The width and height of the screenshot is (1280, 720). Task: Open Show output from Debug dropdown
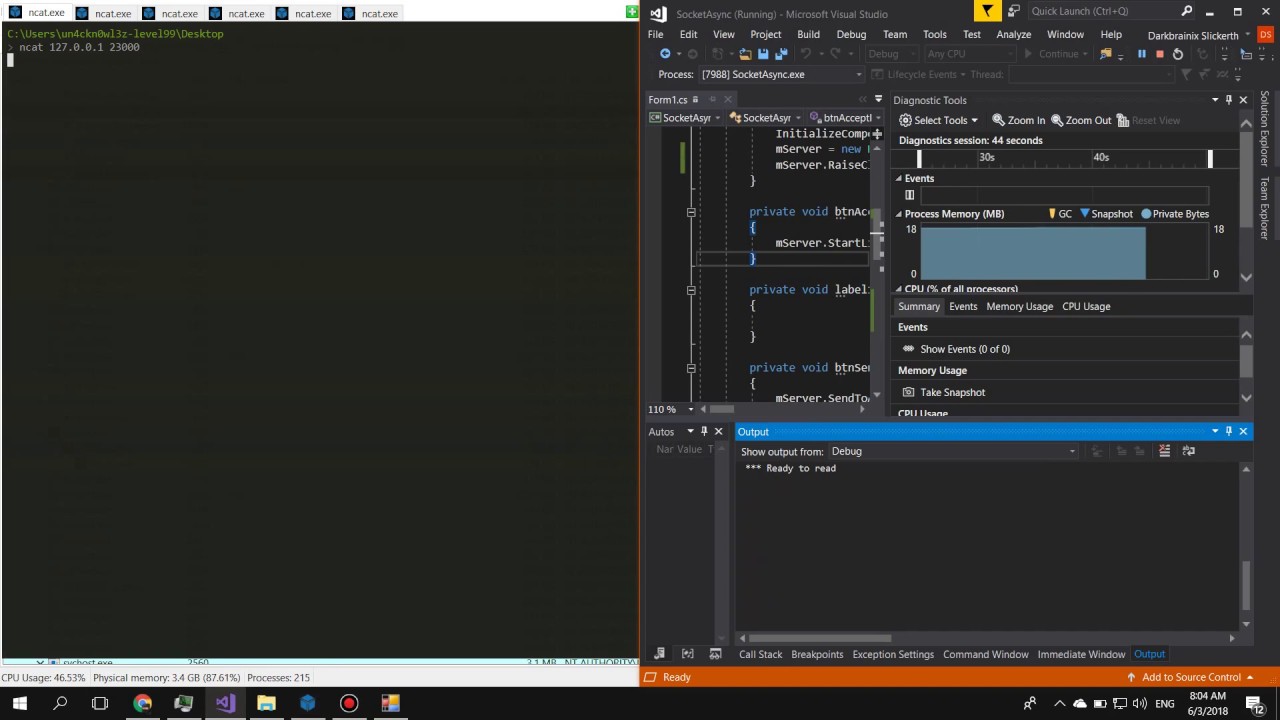[1072, 451]
